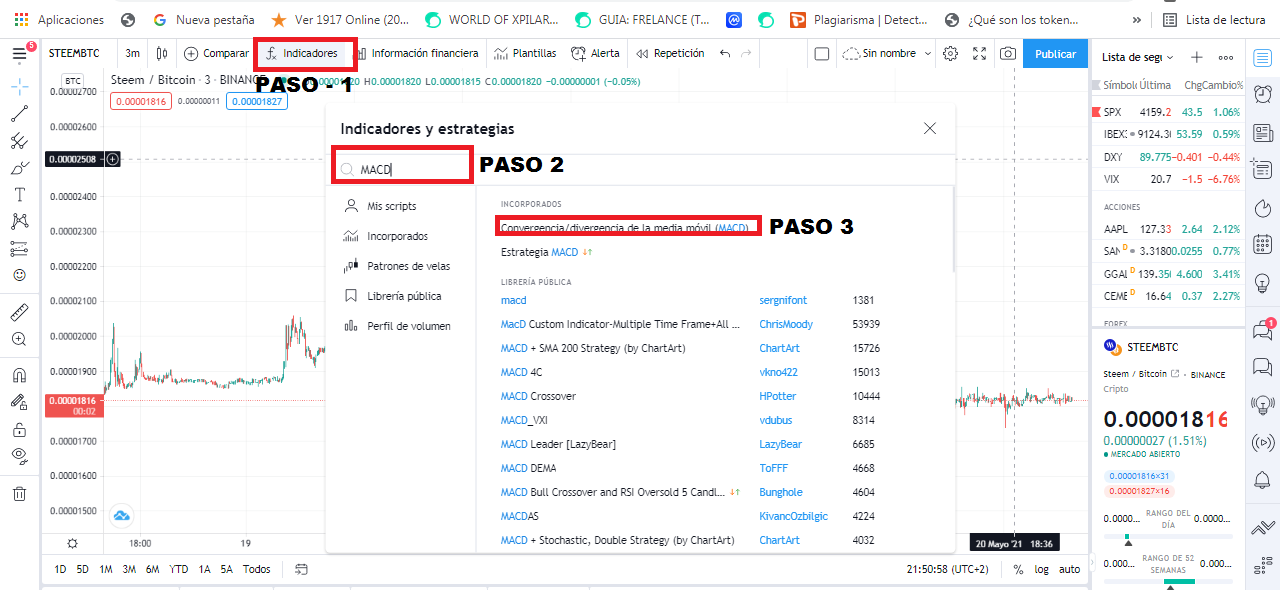The height and width of the screenshot is (590, 1280).
Task: Toggle lock all drawing tools
Action: [x=19, y=430]
